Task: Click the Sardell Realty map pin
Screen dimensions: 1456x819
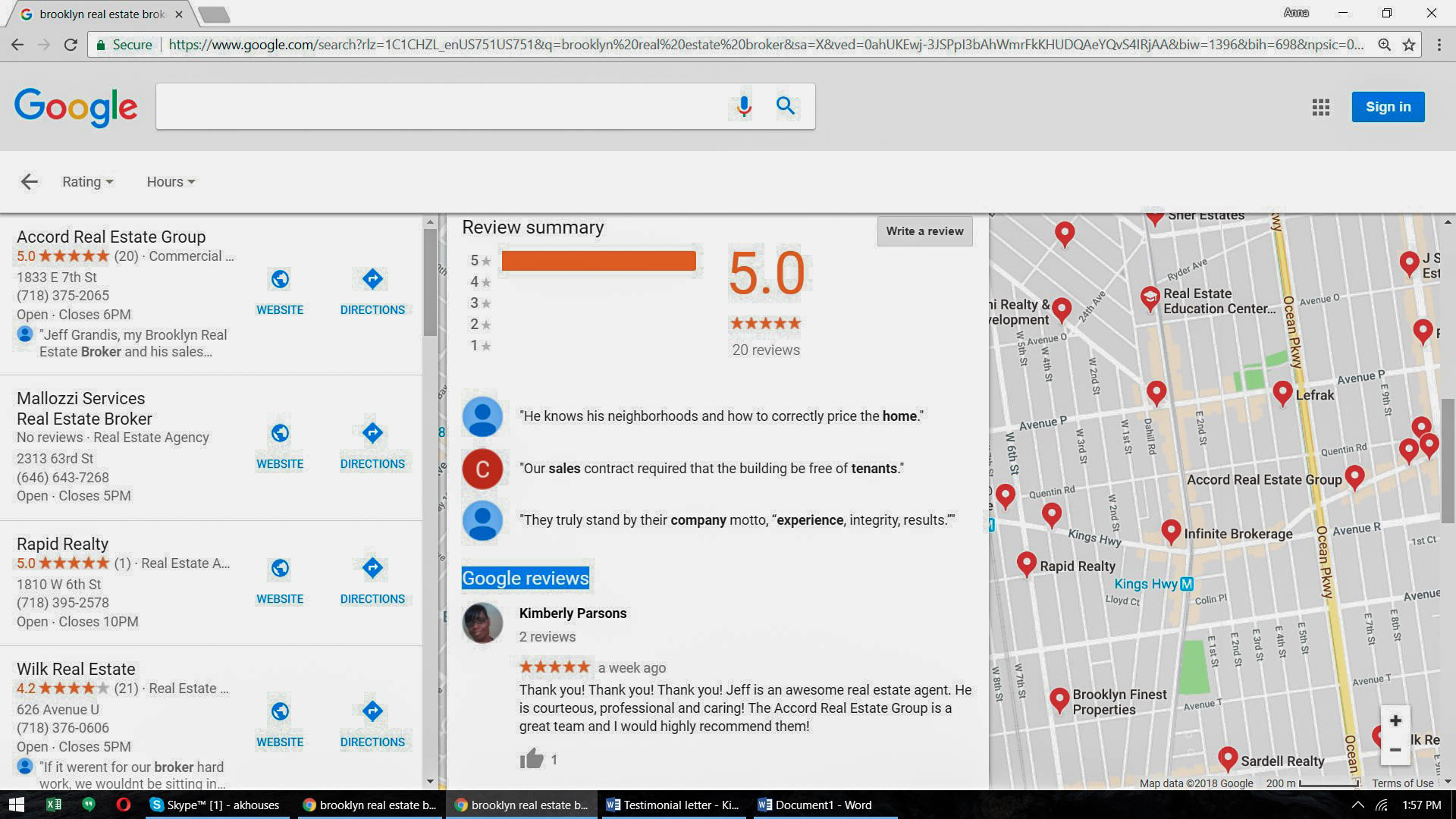Action: [1228, 758]
